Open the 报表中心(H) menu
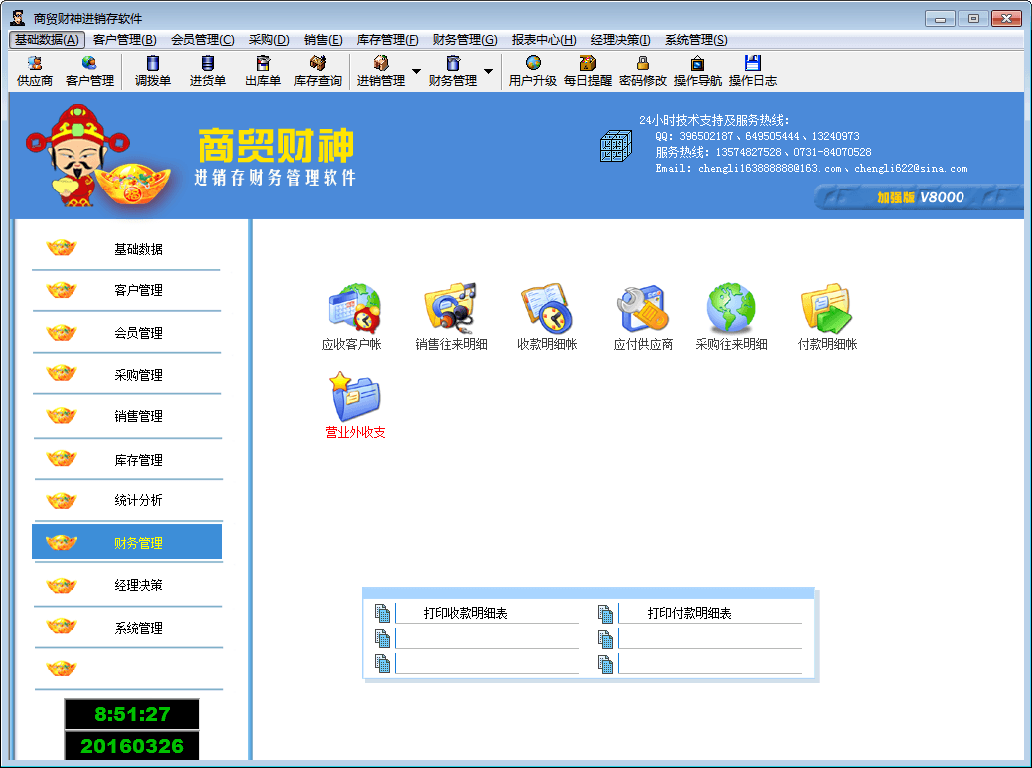Image resolution: width=1032 pixels, height=768 pixels. pyautogui.click(x=543, y=40)
